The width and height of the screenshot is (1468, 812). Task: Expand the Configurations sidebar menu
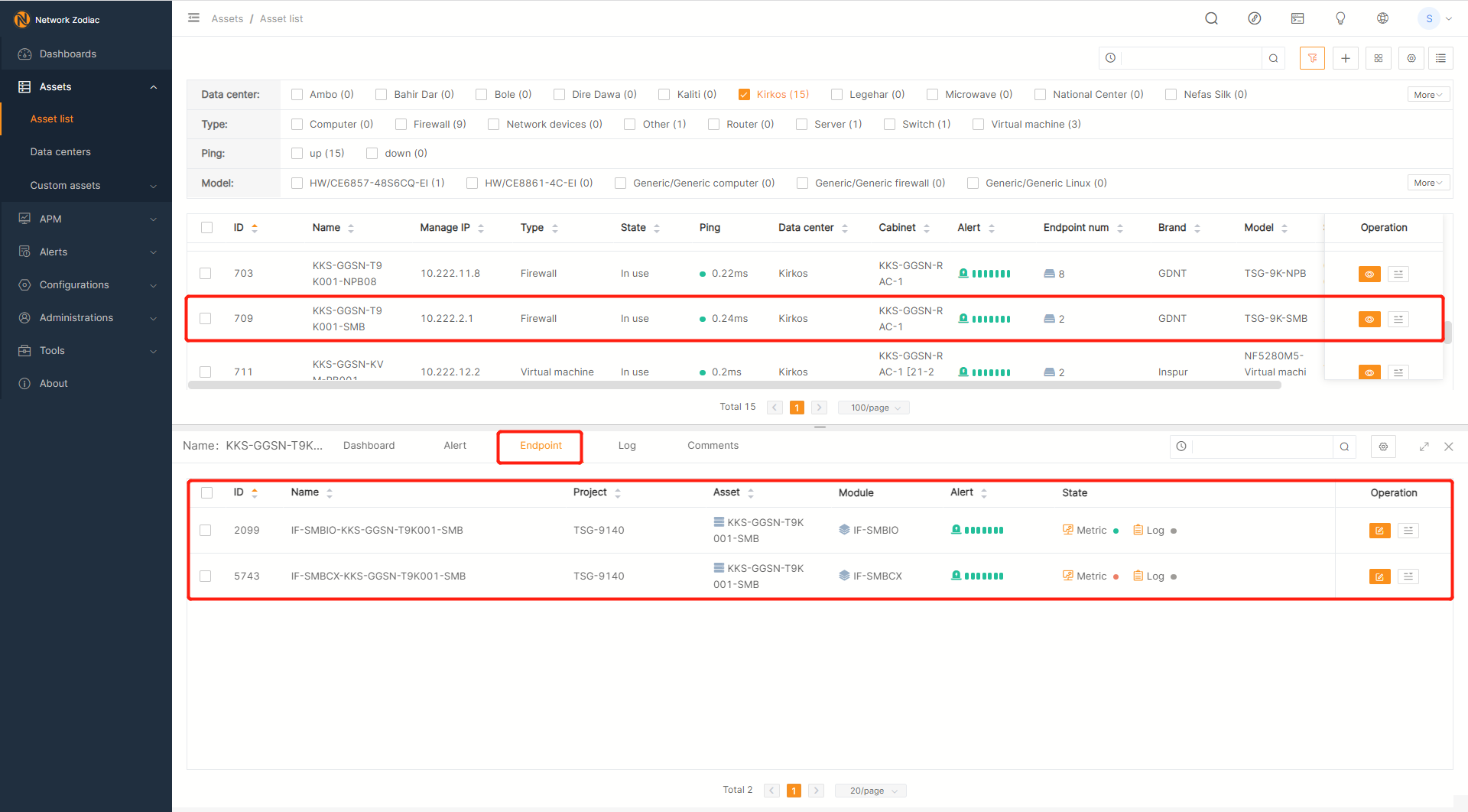point(86,284)
